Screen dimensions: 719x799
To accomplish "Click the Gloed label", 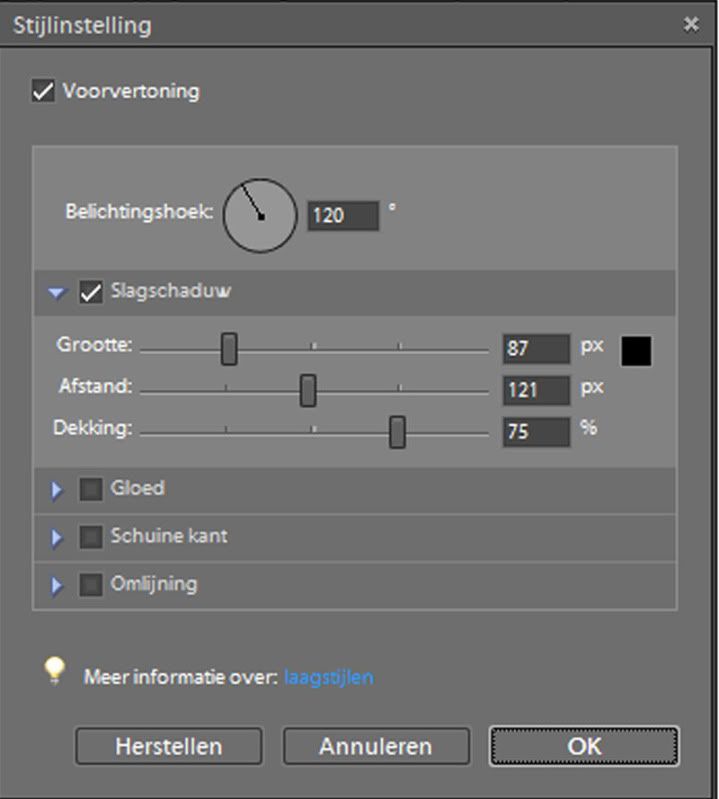I will pos(138,488).
